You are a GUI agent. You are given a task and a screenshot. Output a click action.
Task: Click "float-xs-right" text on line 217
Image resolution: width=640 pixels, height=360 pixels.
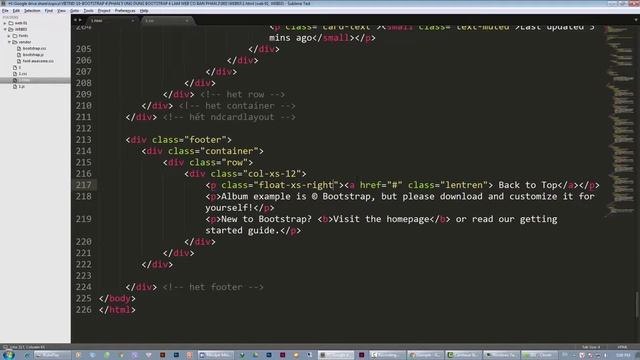tap(296, 185)
